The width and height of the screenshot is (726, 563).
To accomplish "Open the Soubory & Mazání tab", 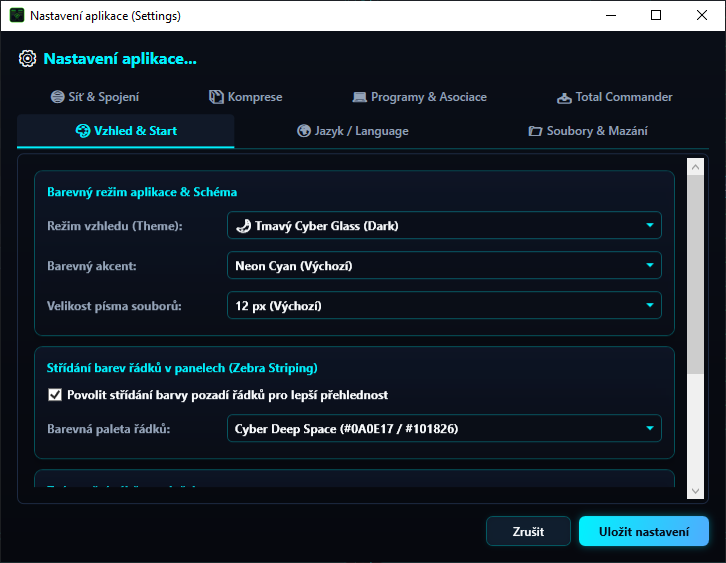I will (x=588, y=131).
